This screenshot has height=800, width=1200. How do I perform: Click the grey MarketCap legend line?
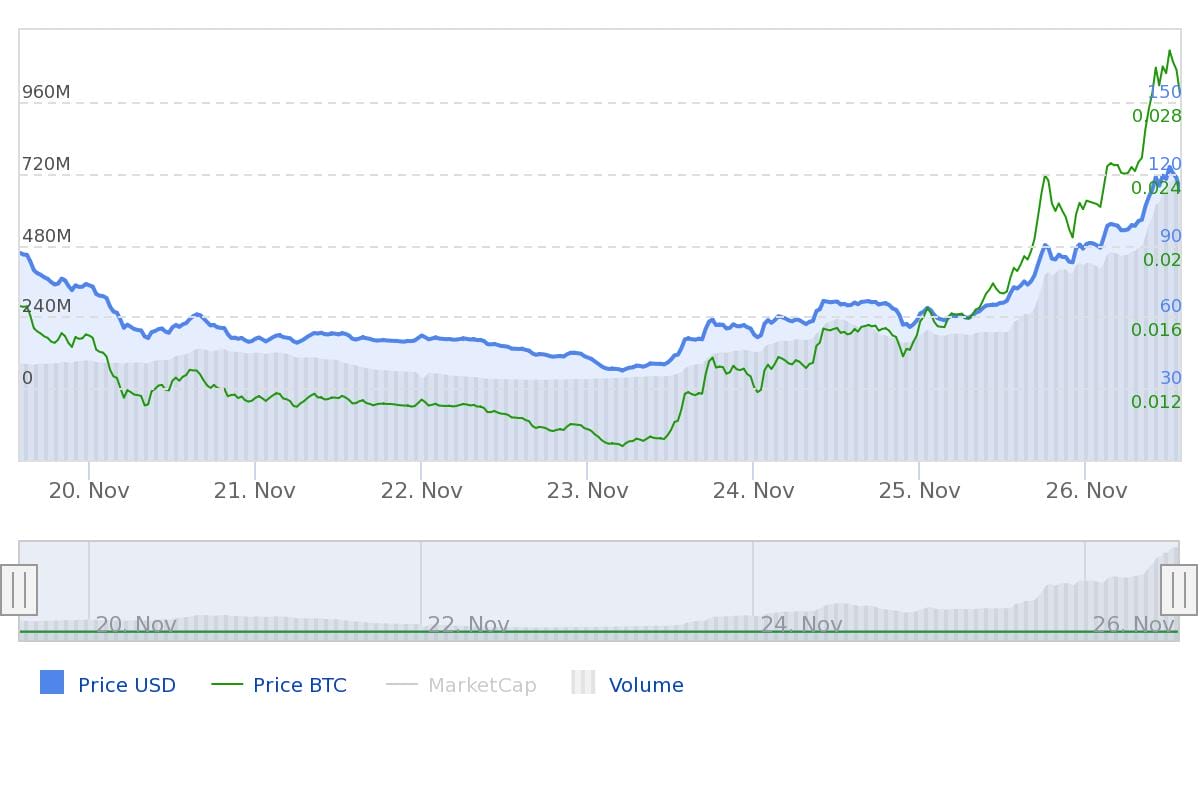tap(401, 684)
